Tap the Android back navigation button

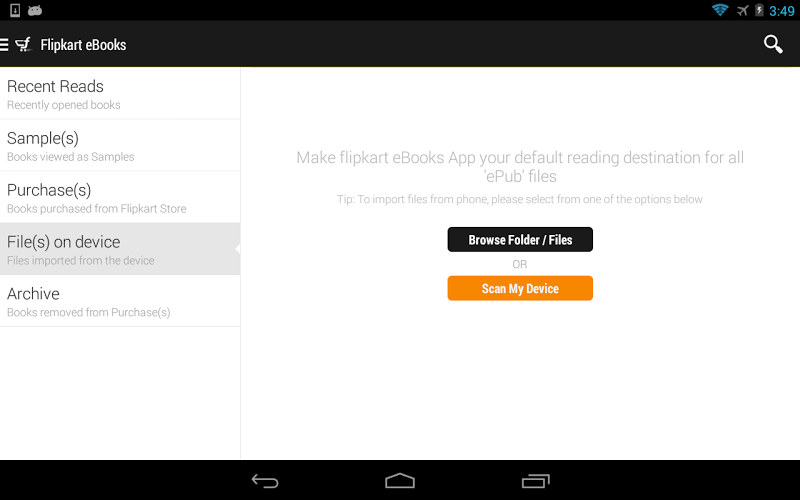tap(265, 481)
